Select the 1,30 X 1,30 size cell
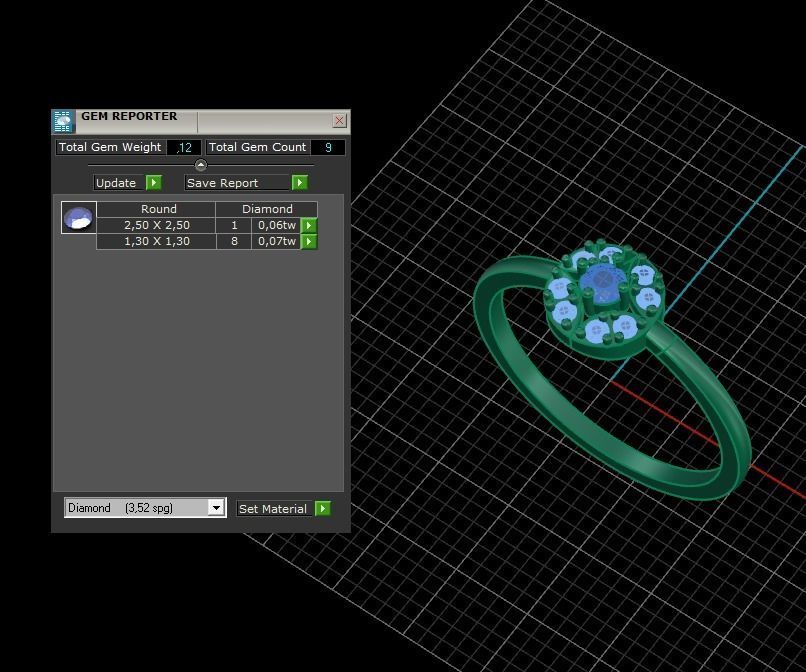Viewport: 806px width, 672px height. (156, 241)
